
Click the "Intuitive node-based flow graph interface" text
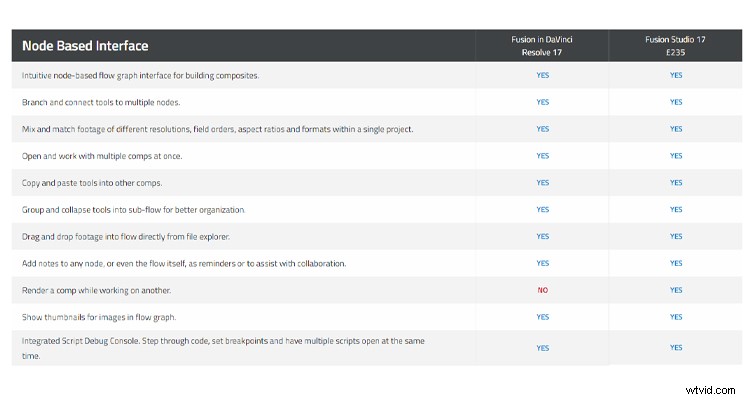[x=126, y=75]
